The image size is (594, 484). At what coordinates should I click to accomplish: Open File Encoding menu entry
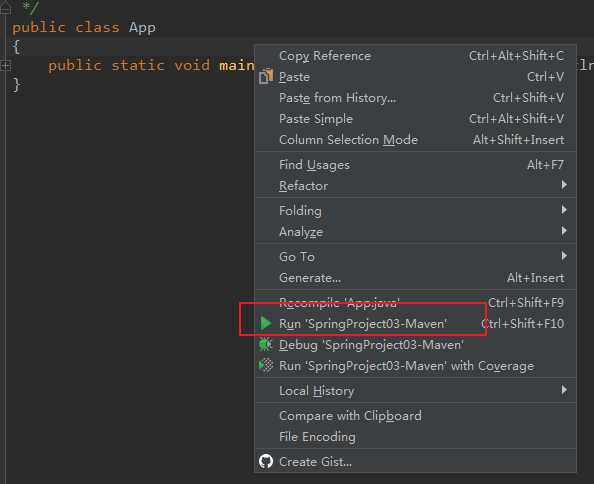pyautogui.click(x=416, y=437)
